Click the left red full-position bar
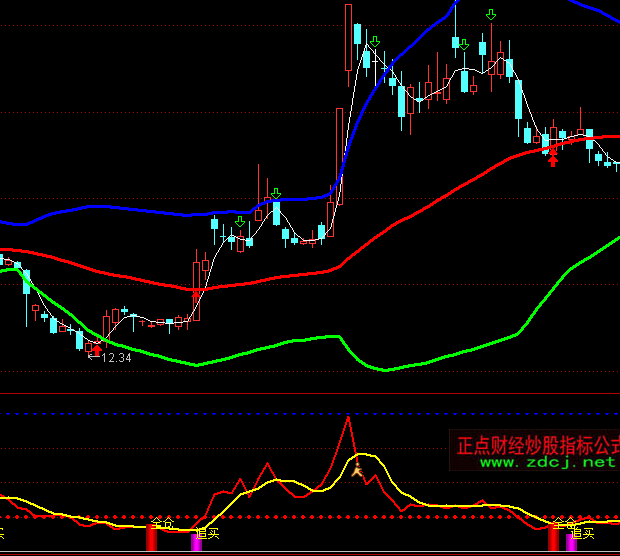This screenshot has width=620, height=556. [152, 538]
